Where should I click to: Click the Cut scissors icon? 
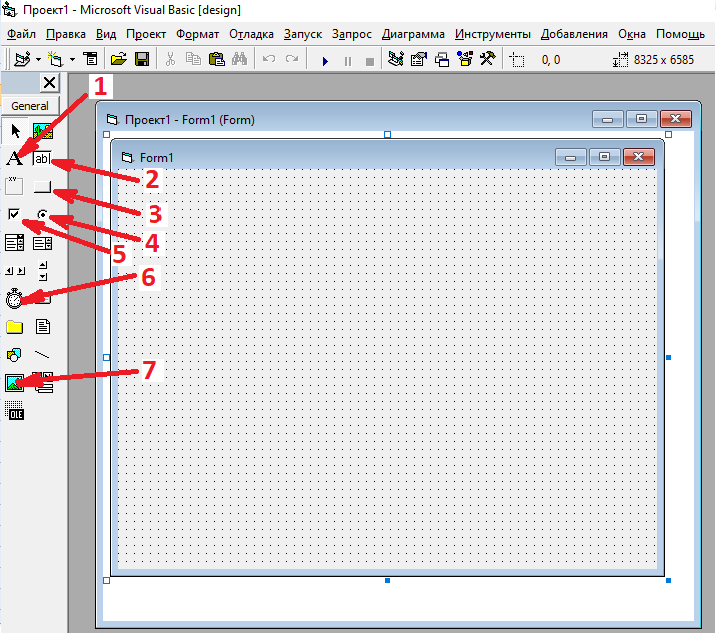coord(170,59)
